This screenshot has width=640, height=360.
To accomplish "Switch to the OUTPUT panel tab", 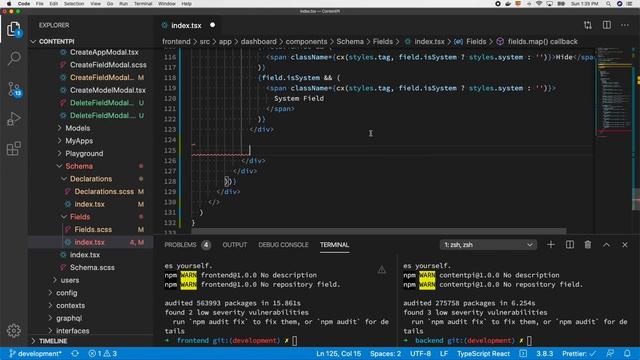I will [235, 245].
